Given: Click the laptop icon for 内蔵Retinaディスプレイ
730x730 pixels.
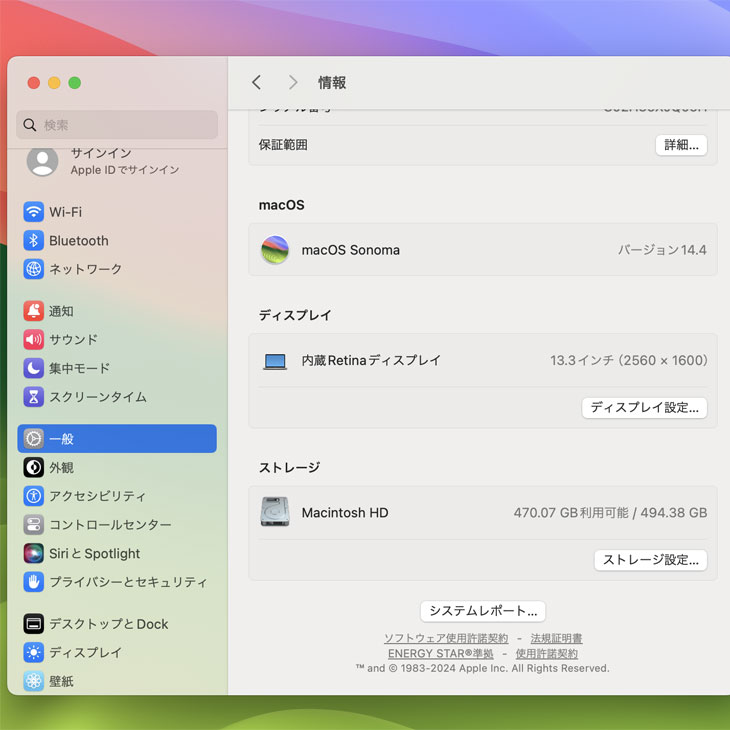Looking at the screenshot, I should coord(275,361).
